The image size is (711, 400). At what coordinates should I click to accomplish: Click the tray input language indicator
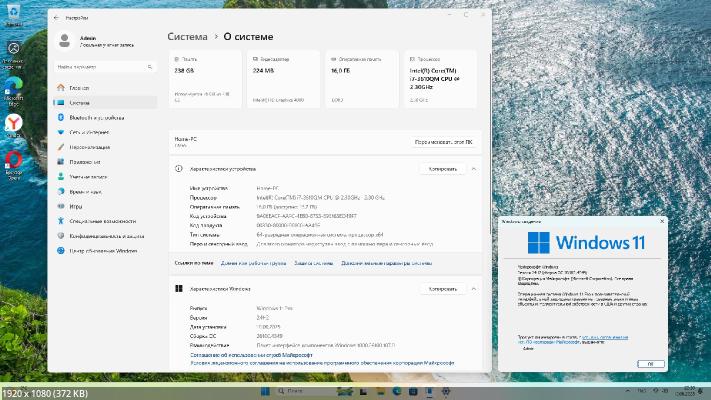pos(642,390)
